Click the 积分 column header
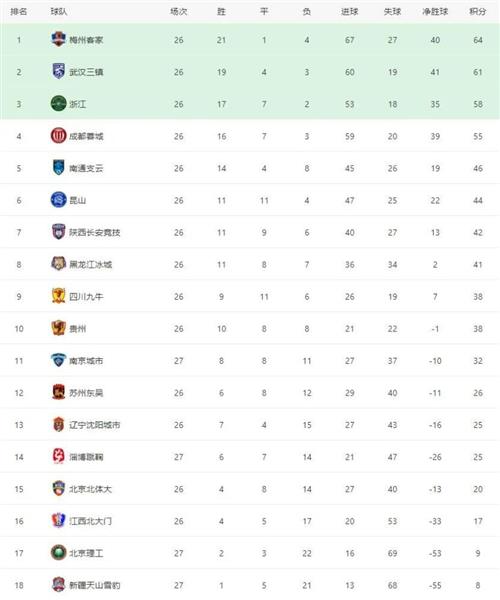This screenshot has height=600, width=500. [478, 11]
